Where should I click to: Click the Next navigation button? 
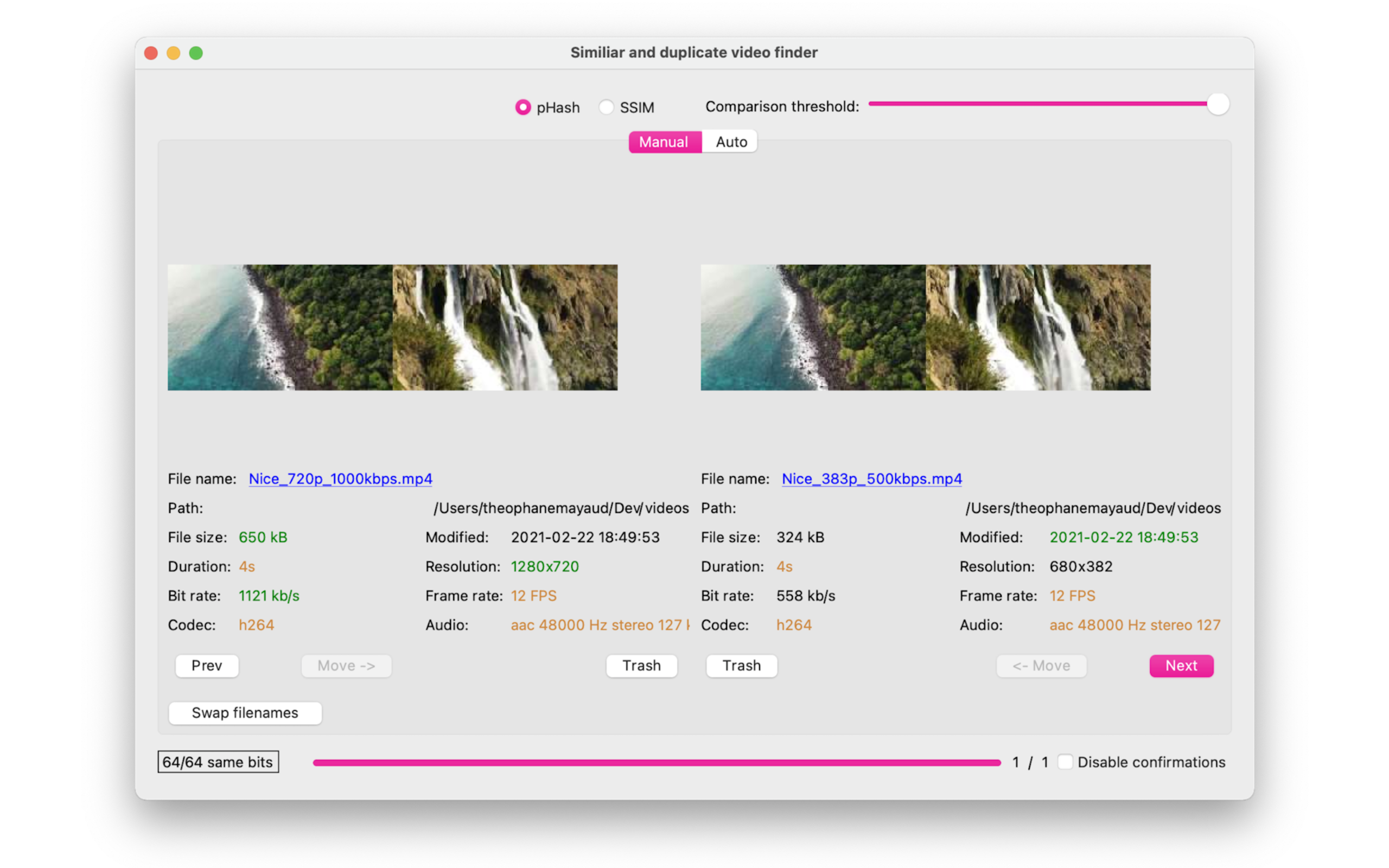click(x=1181, y=664)
